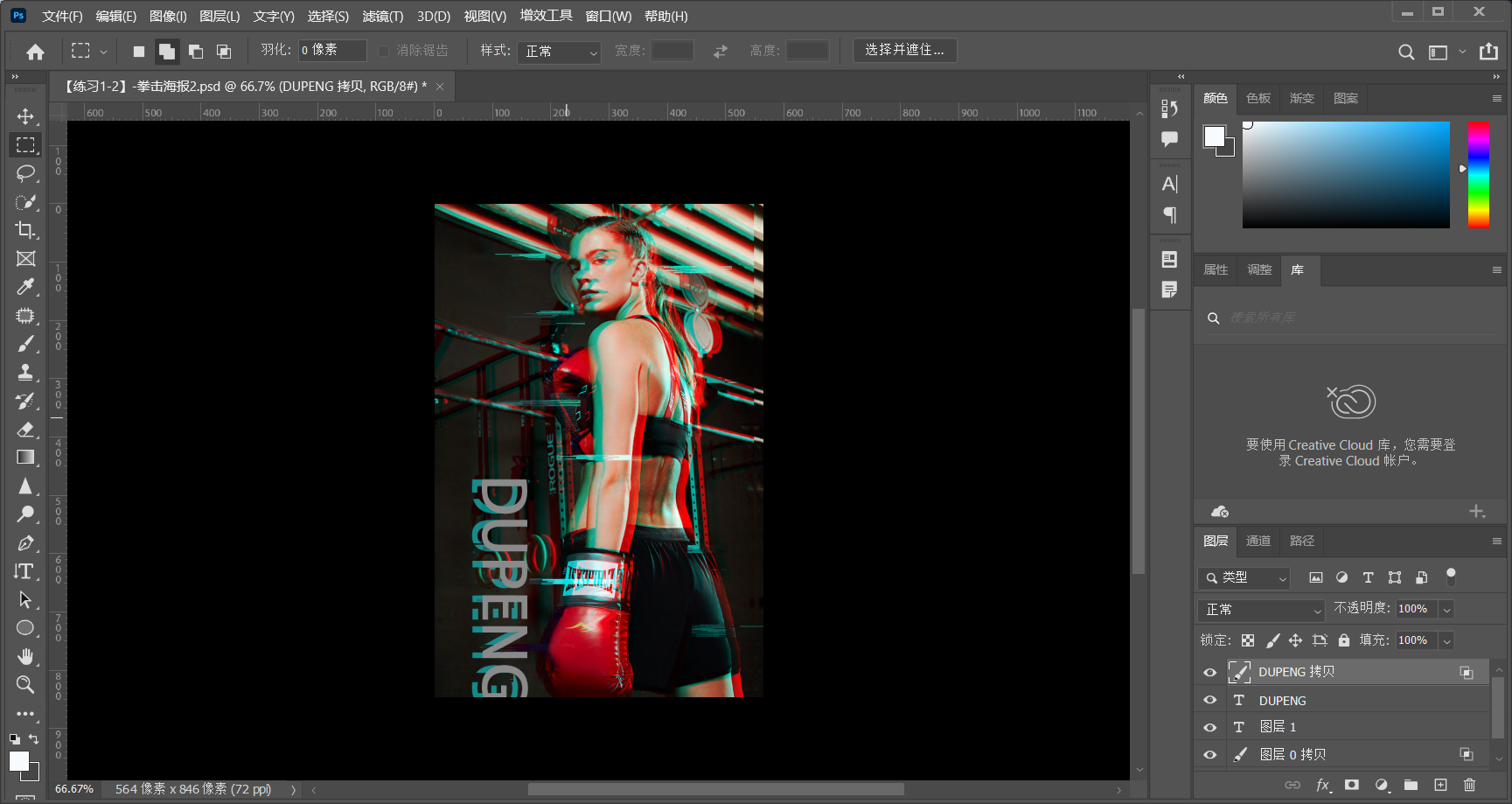Select the Move tool
Screen dimensions: 1512x804
point(25,116)
